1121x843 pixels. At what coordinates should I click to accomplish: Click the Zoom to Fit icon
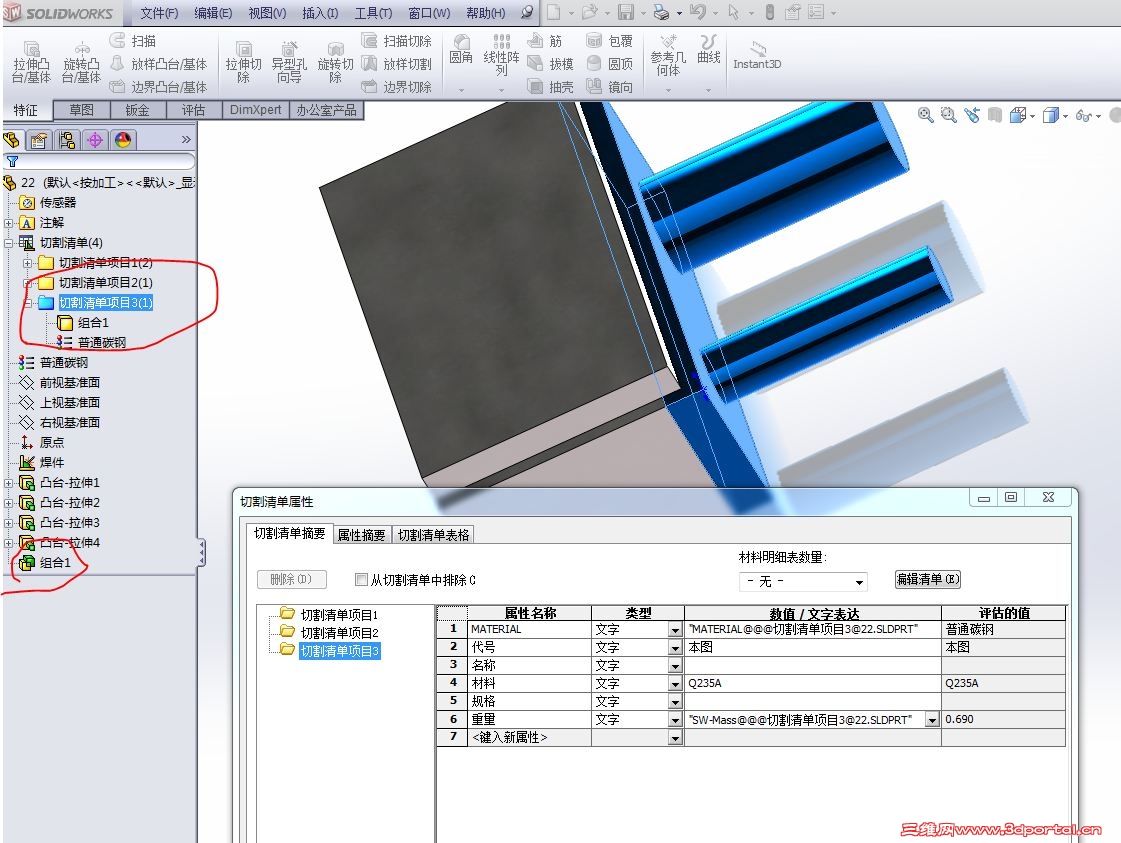925,114
